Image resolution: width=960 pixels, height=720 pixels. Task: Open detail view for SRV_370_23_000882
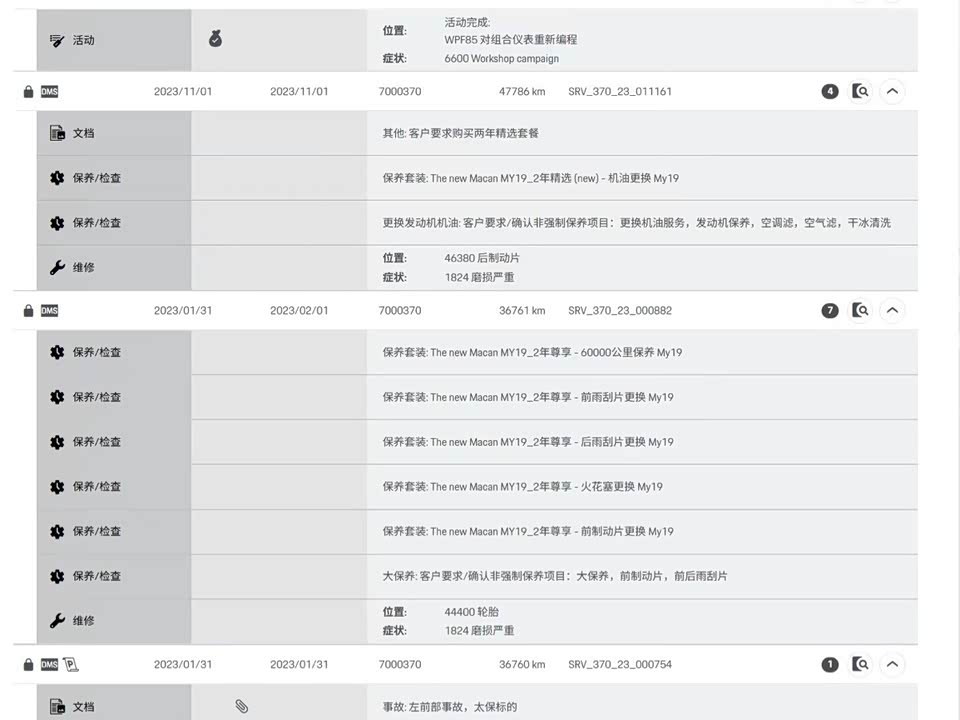tap(860, 310)
